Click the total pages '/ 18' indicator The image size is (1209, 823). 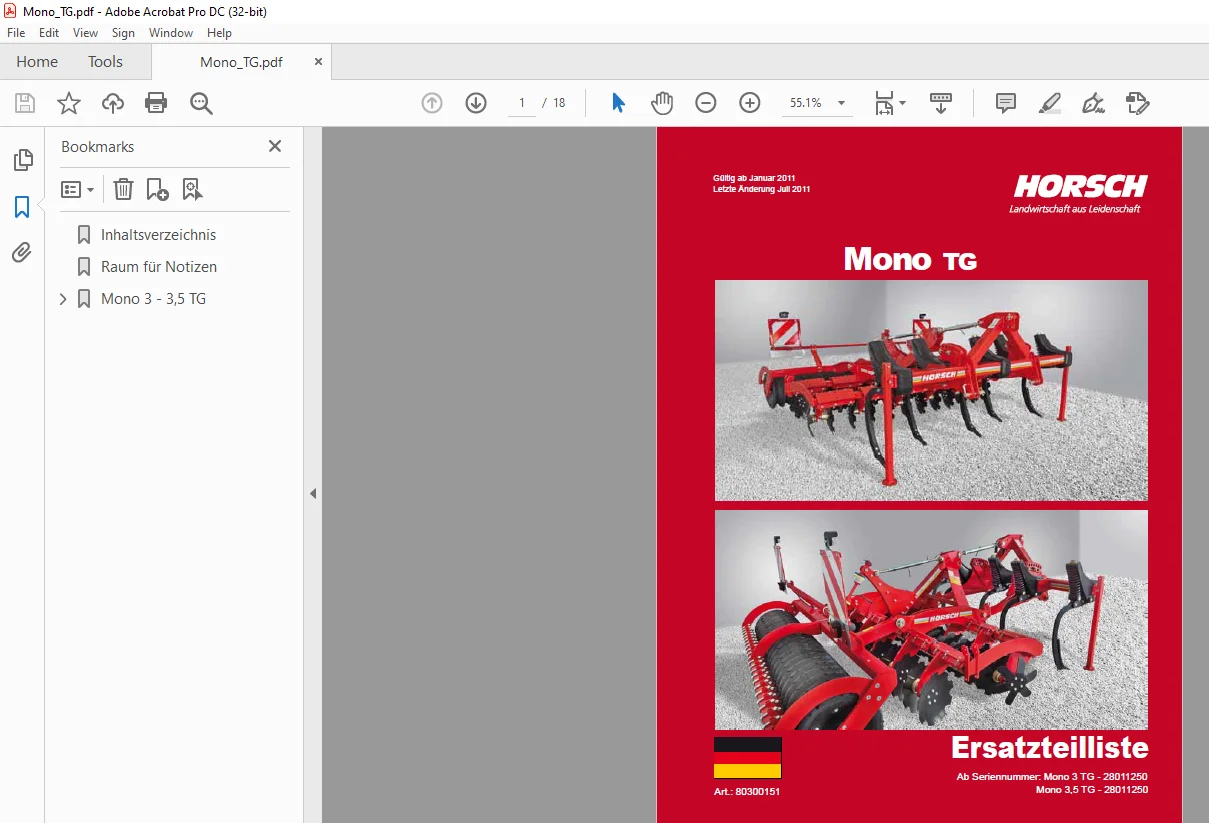(554, 103)
